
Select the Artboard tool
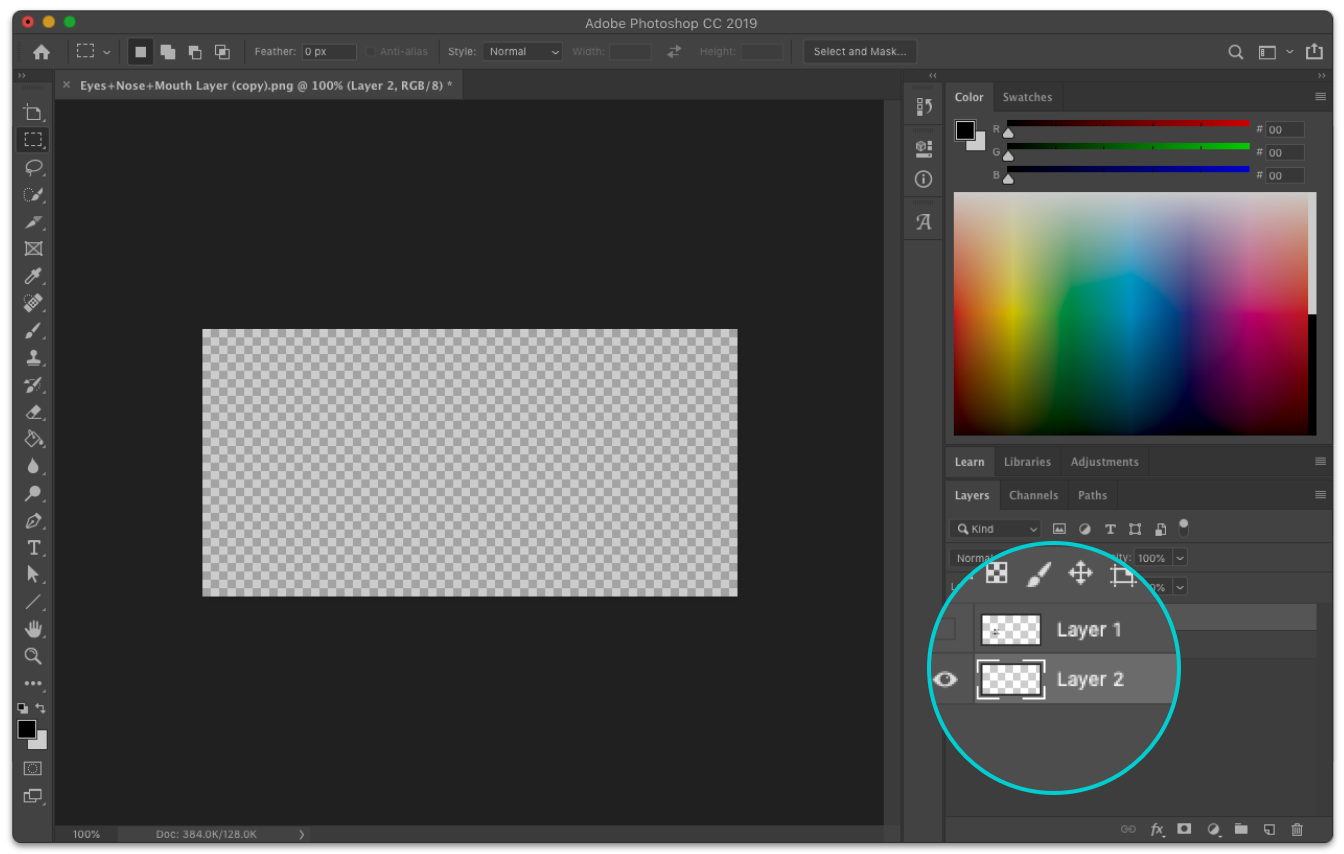pyautogui.click(x=33, y=112)
